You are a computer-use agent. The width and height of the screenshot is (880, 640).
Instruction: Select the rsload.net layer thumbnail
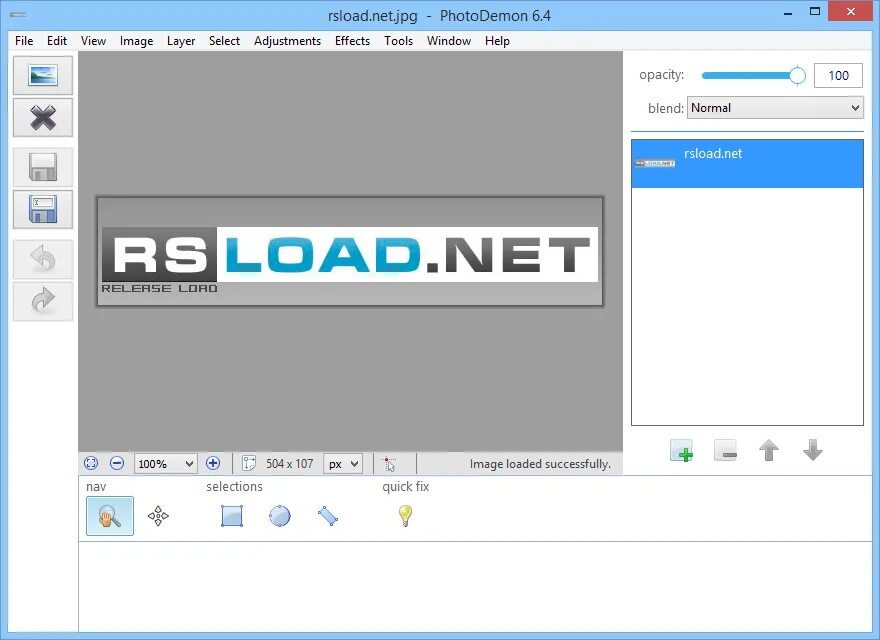click(655, 162)
